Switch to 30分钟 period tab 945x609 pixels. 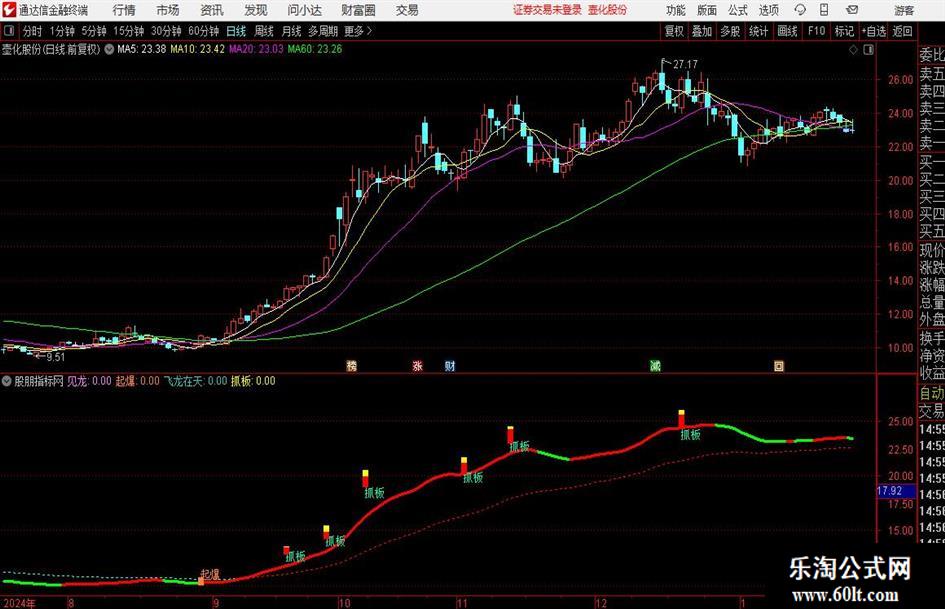[x=166, y=31]
